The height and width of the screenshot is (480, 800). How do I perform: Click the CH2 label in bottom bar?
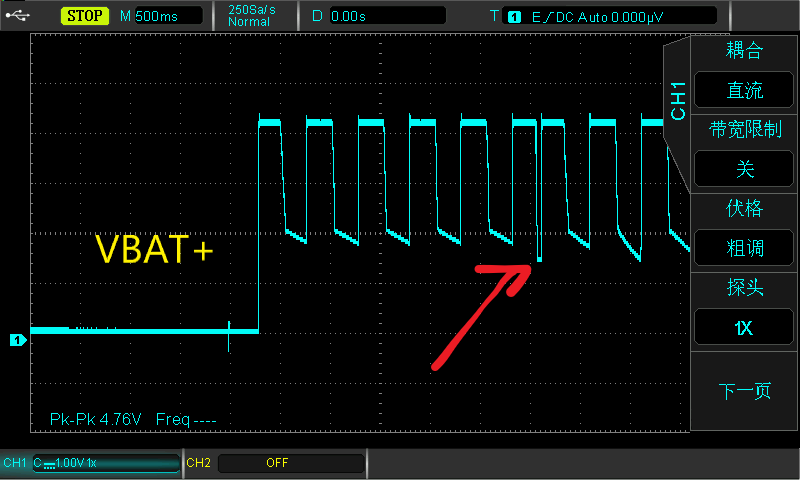coord(198,463)
